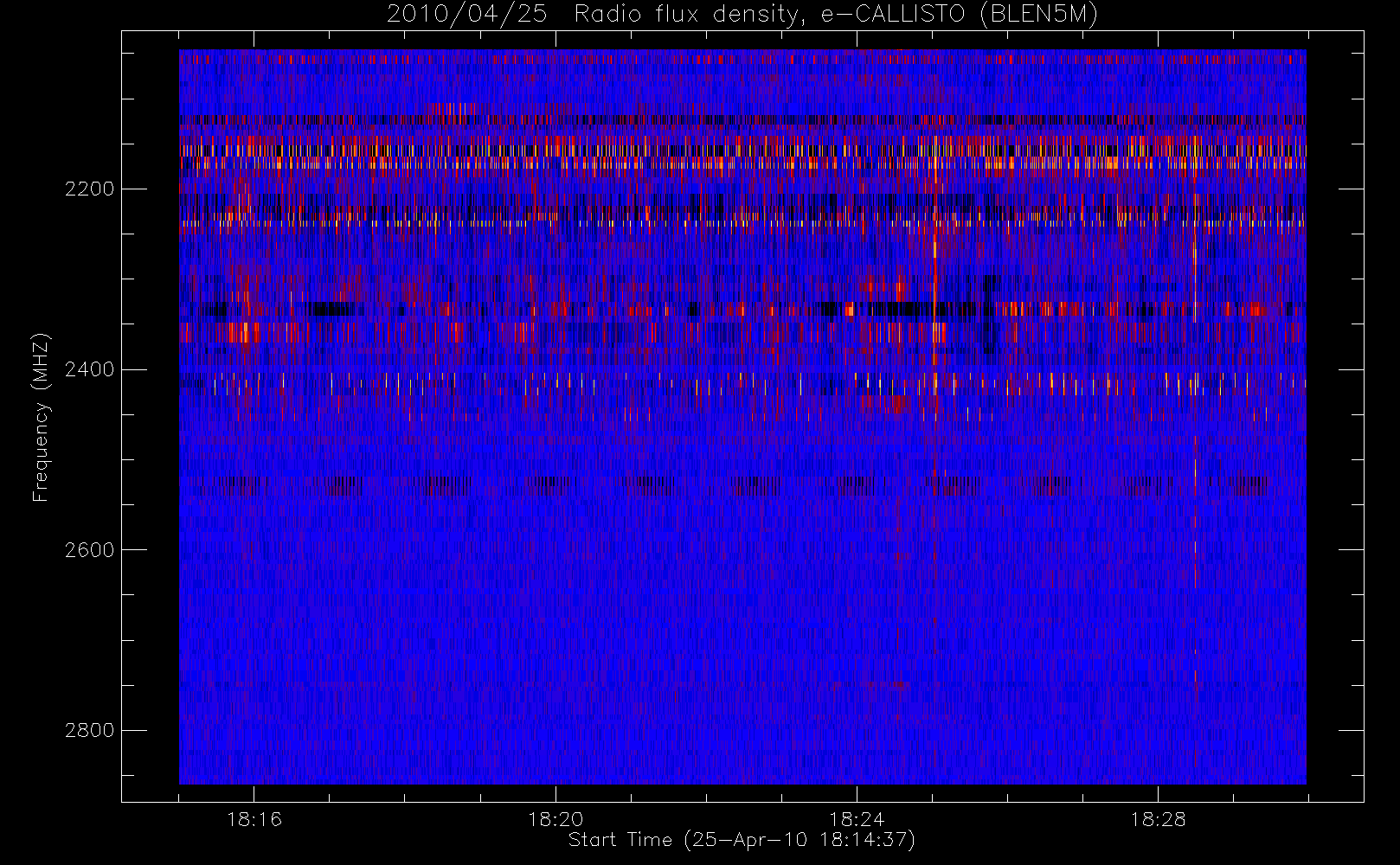Click the '18:28' time axis label
The width and height of the screenshot is (1400, 865).
[x=1158, y=819]
